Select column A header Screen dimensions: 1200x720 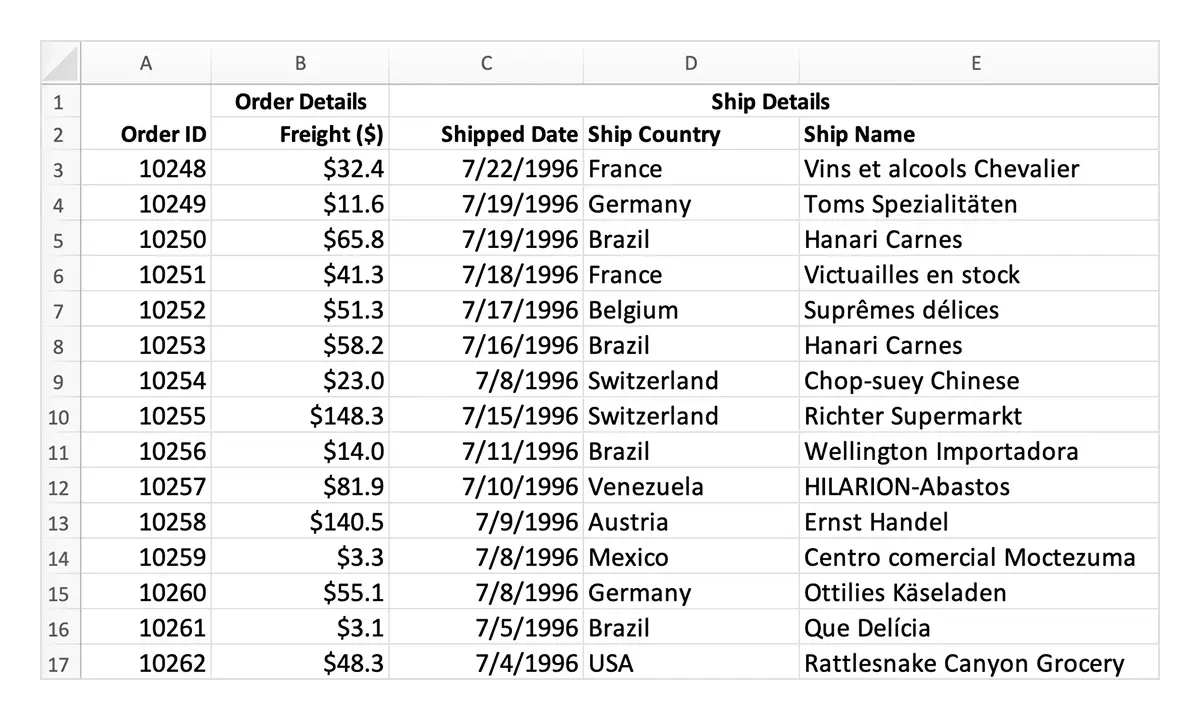click(145, 62)
